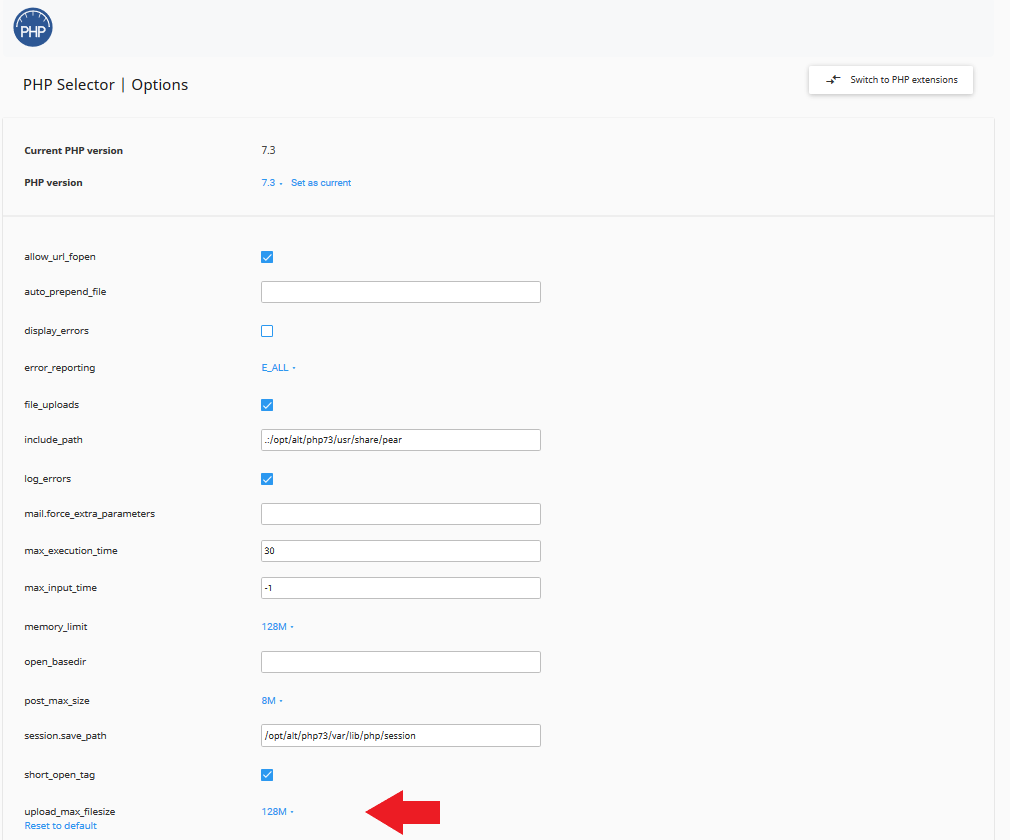The height and width of the screenshot is (840, 1010).
Task: Focus the mail.force_extra_parameters field
Action: (x=400, y=514)
